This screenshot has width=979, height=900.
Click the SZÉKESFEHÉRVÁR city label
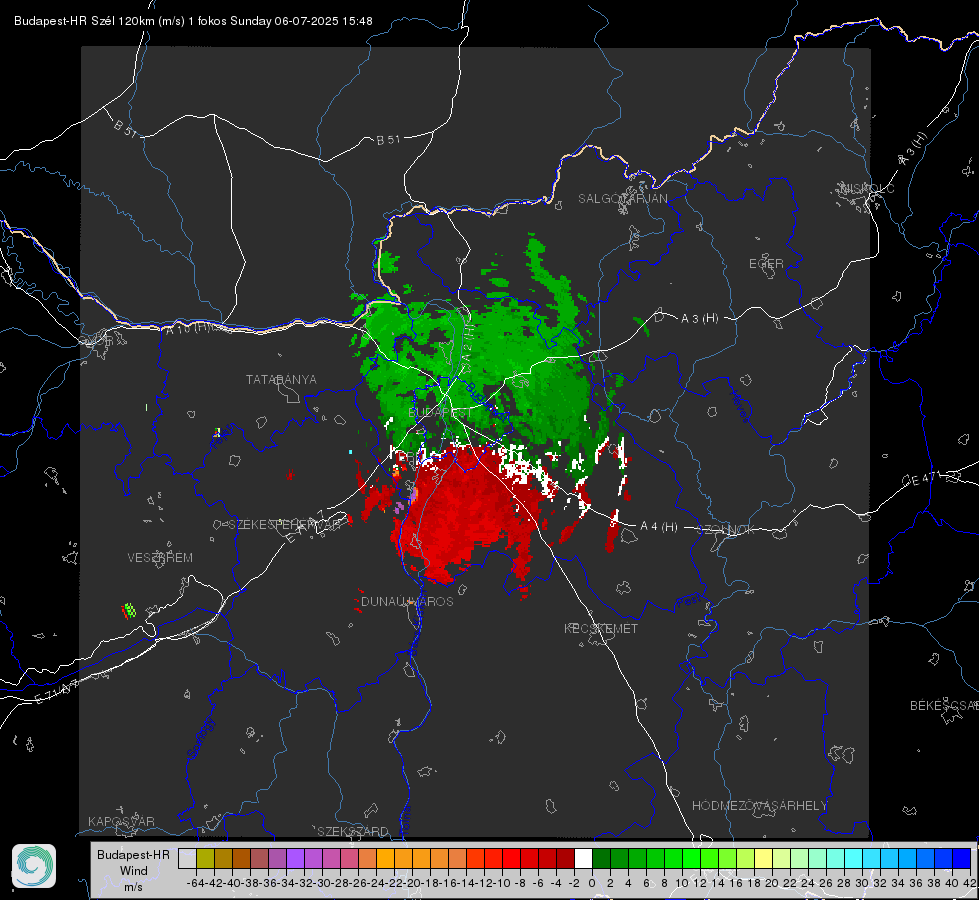pyautogui.click(x=284, y=525)
